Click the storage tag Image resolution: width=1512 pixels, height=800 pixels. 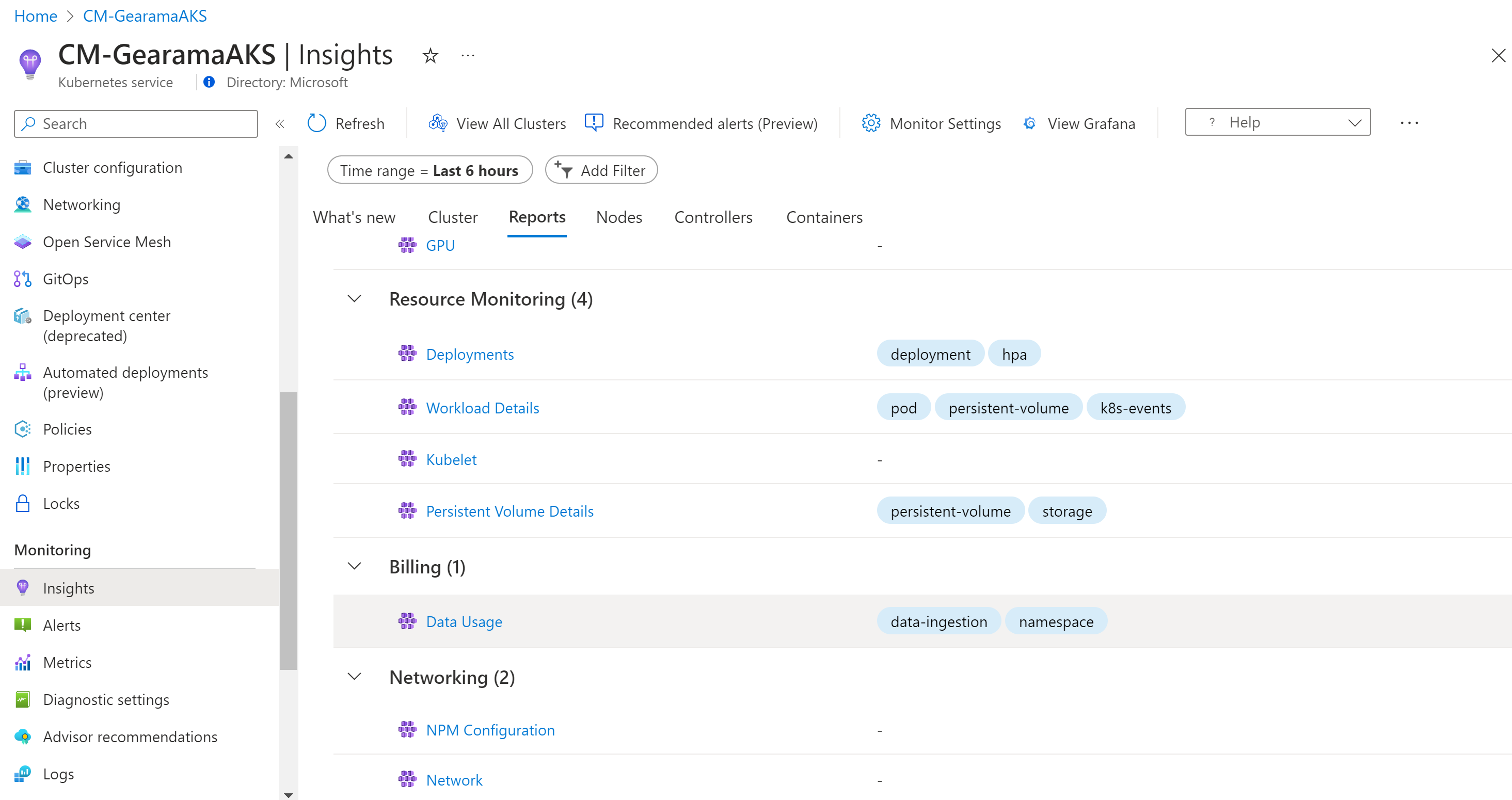tap(1067, 511)
